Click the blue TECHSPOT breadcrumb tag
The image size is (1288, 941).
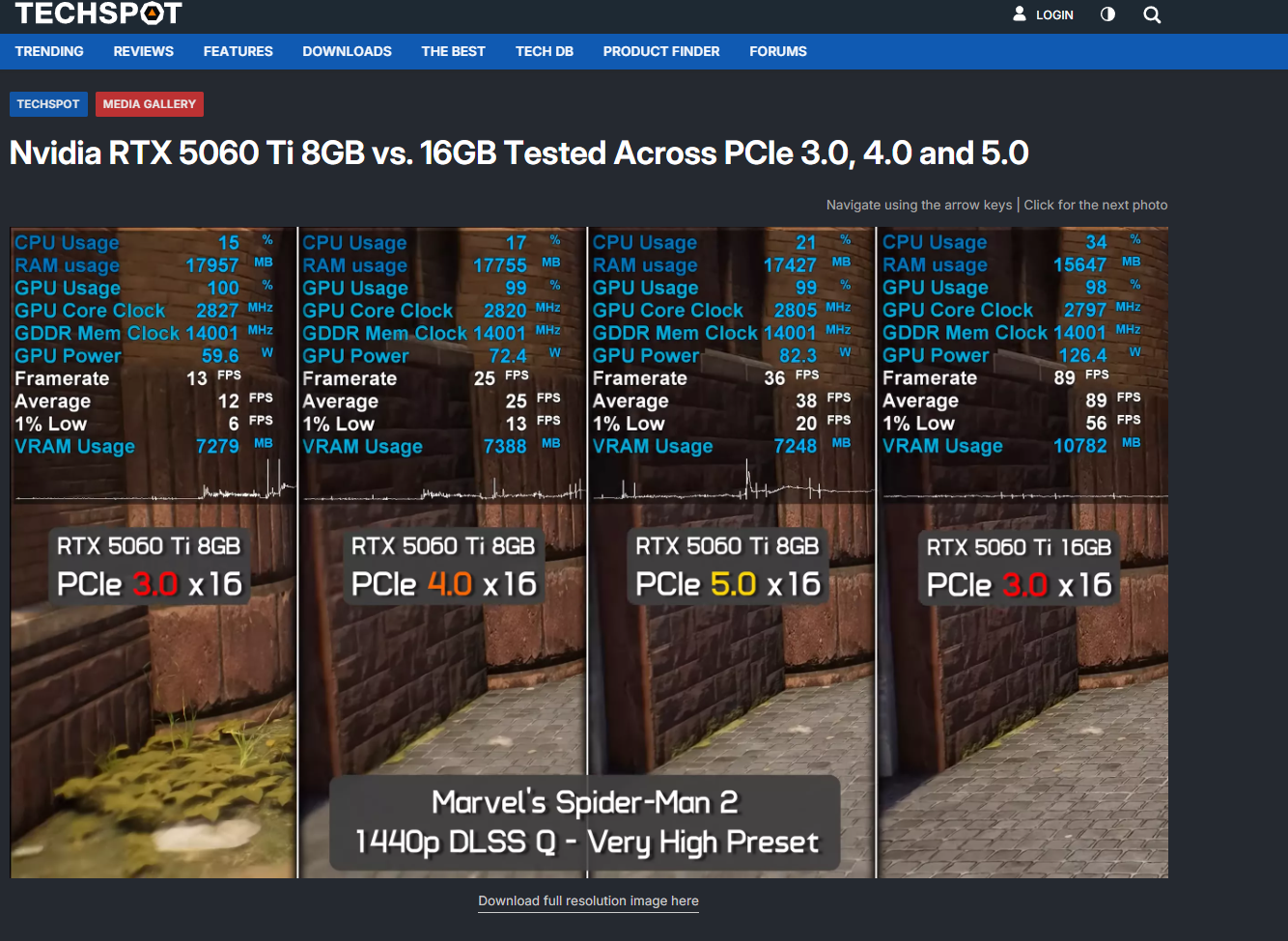click(48, 104)
